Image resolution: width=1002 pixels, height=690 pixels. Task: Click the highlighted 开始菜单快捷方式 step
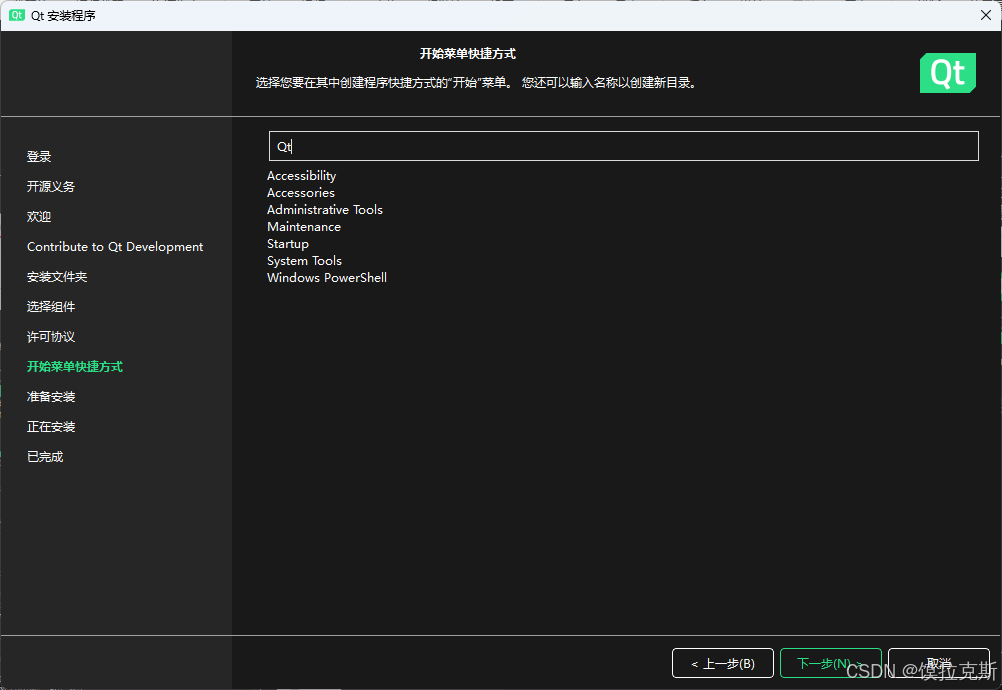click(75, 367)
